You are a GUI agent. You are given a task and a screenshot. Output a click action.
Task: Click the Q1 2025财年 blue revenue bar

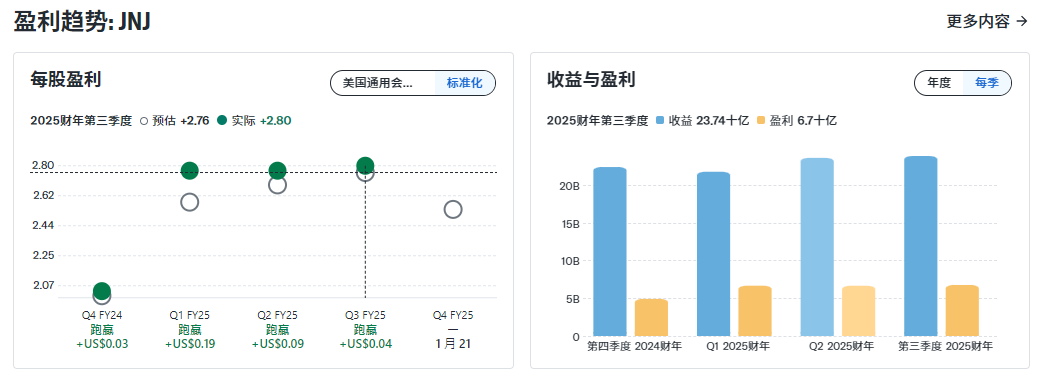pos(714,254)
